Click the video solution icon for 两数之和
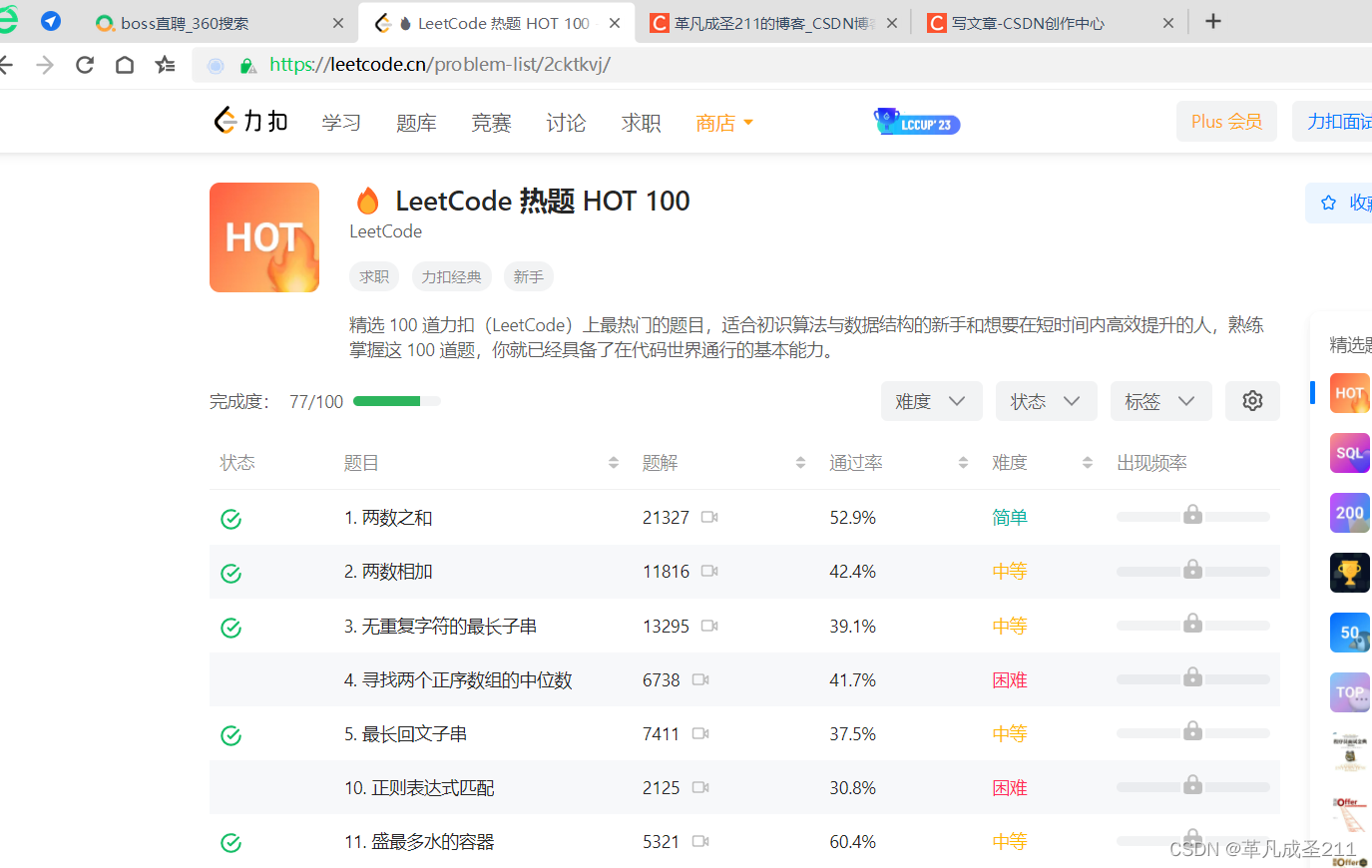Viewport: 1372px width, 868px height. pyautogui.click(x=709, y=518)
